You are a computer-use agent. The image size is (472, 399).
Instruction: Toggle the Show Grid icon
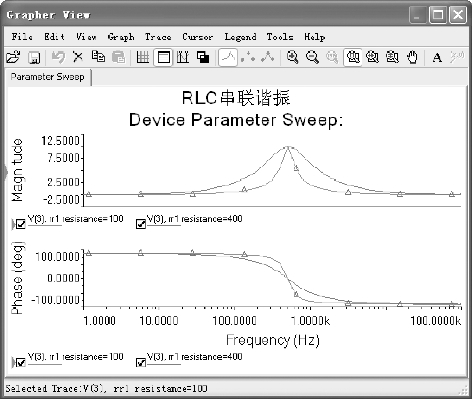click(143, 57)
